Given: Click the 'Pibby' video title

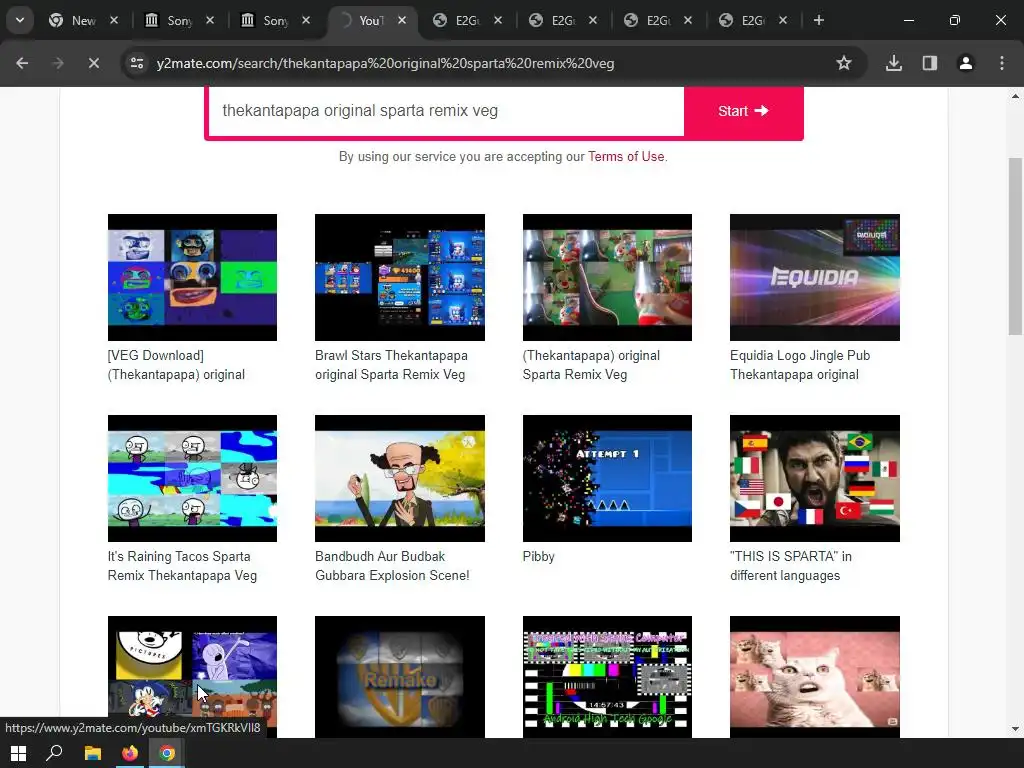Looking at the screenshot, I should tap(539, 557).
